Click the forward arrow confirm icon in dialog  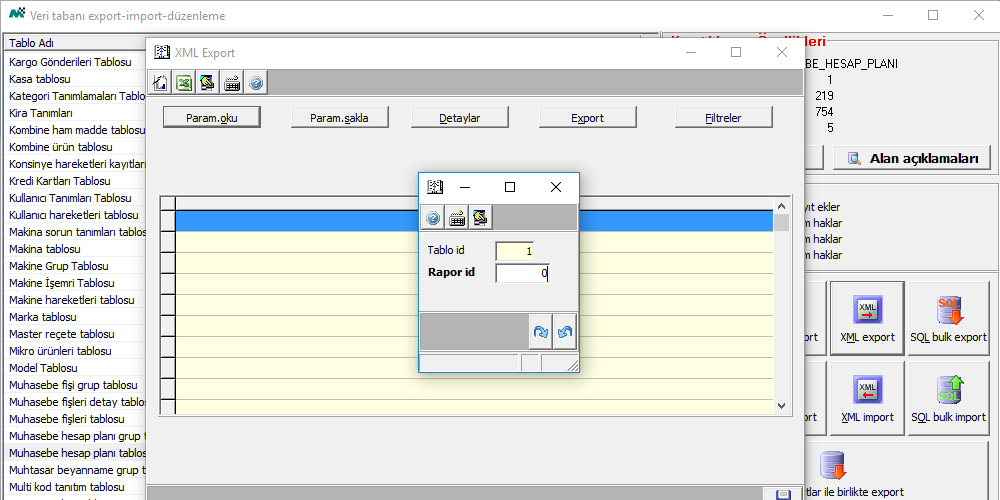coord(540,332)
